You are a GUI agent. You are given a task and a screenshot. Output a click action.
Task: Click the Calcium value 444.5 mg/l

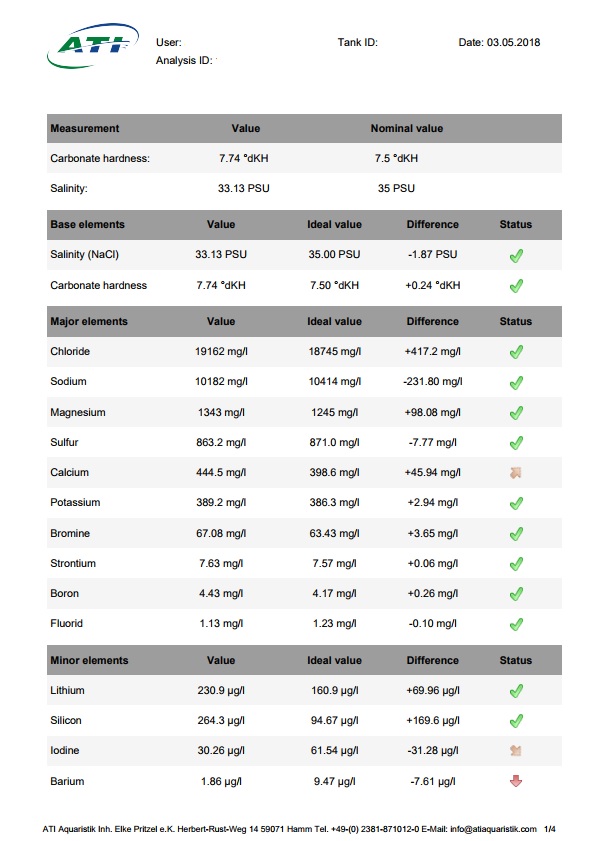(221, 473)
